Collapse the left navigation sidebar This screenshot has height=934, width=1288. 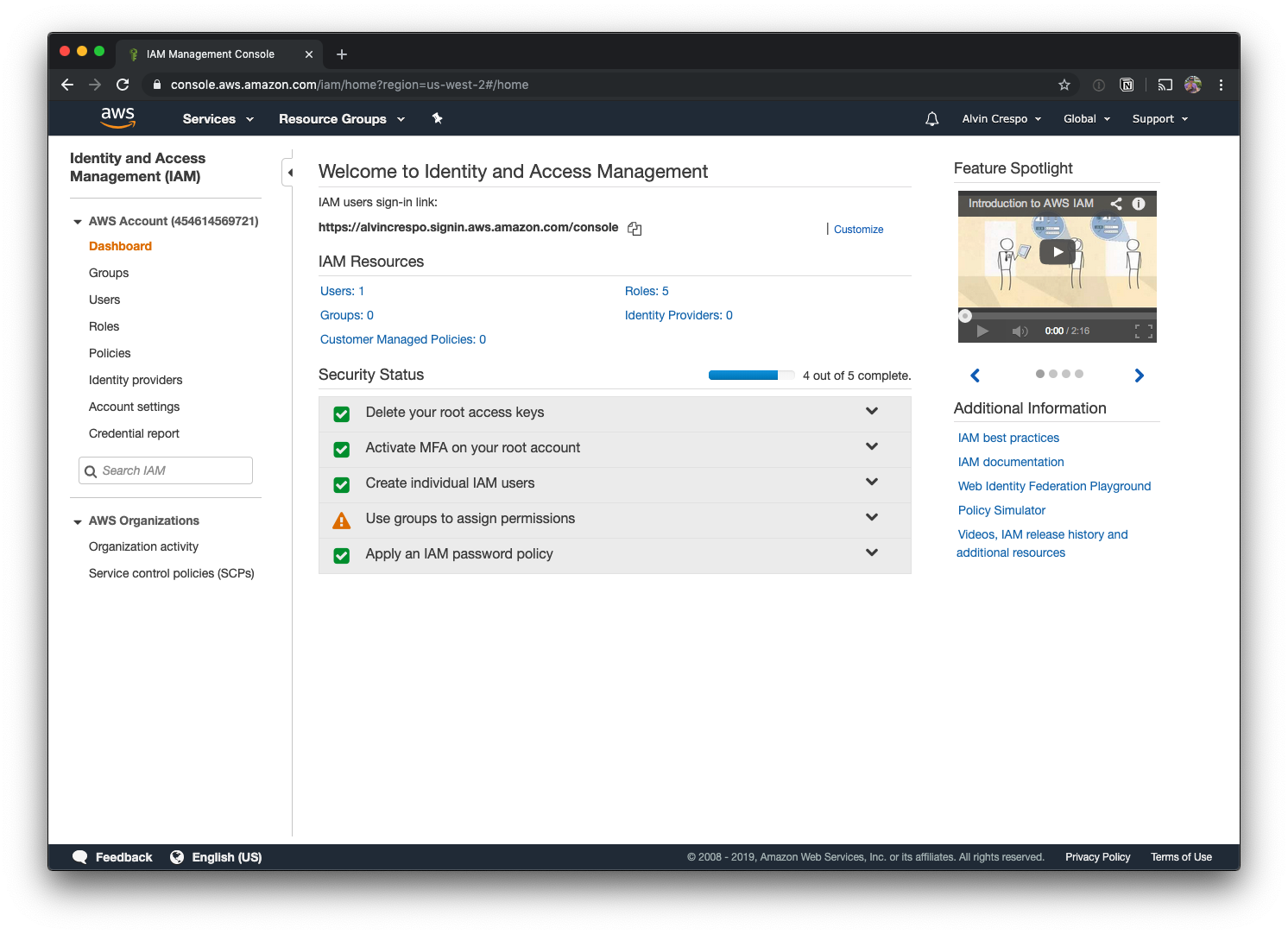coord(289,173)
